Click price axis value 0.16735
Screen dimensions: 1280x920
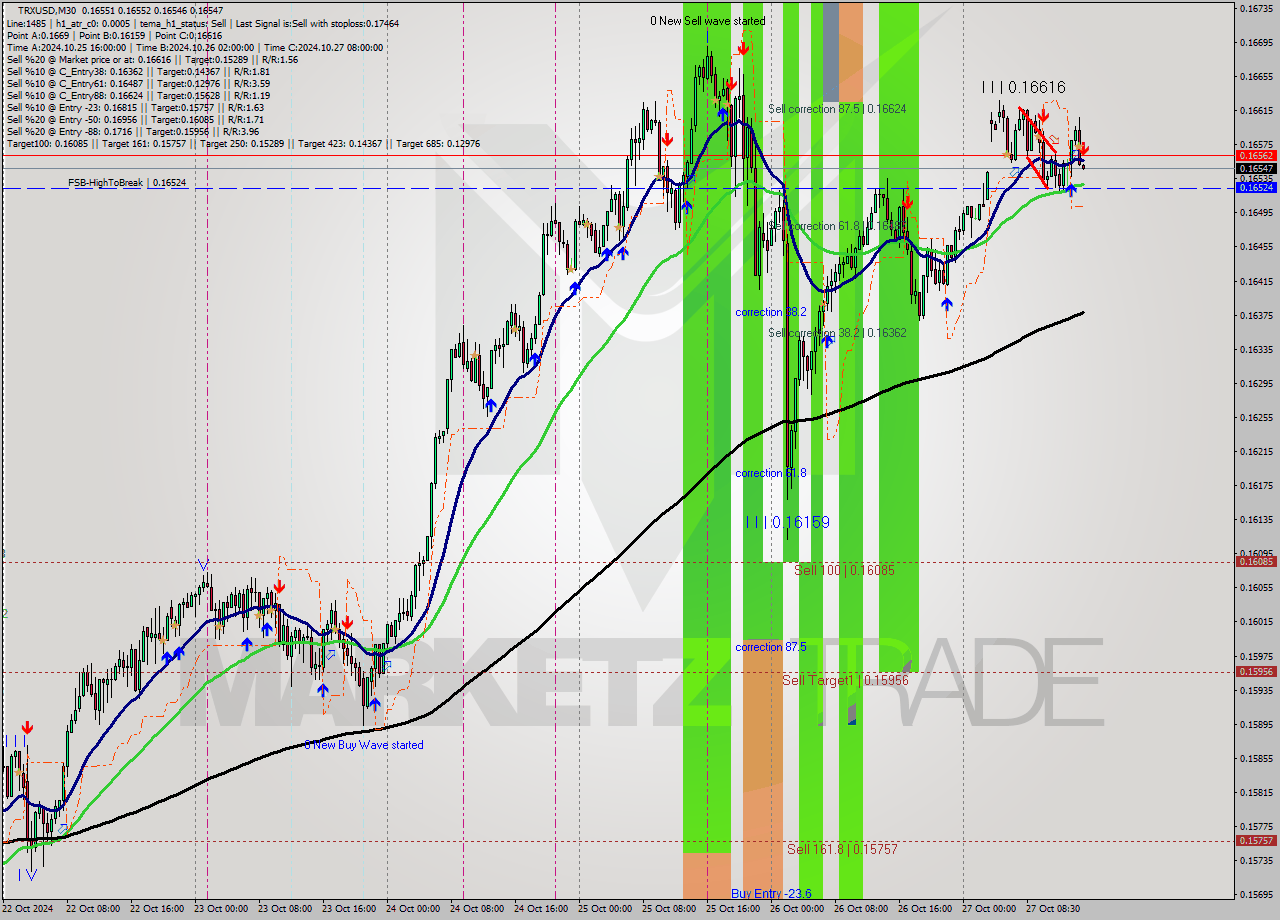(1256, 8)
